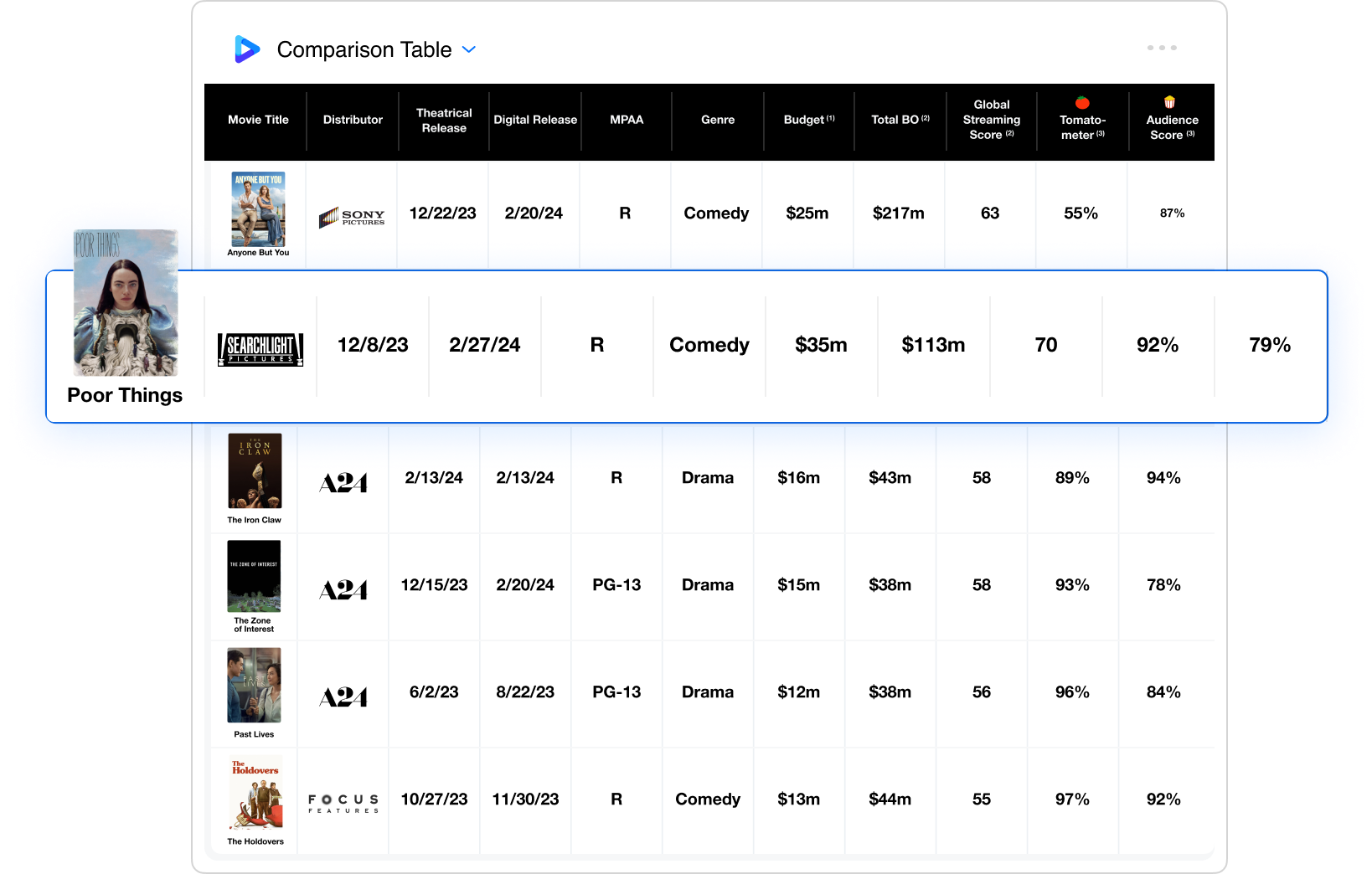Screen dimensions: 1372x874
Task: Expand the Comparison Table dropdown chevron
Action: point(469,49)
